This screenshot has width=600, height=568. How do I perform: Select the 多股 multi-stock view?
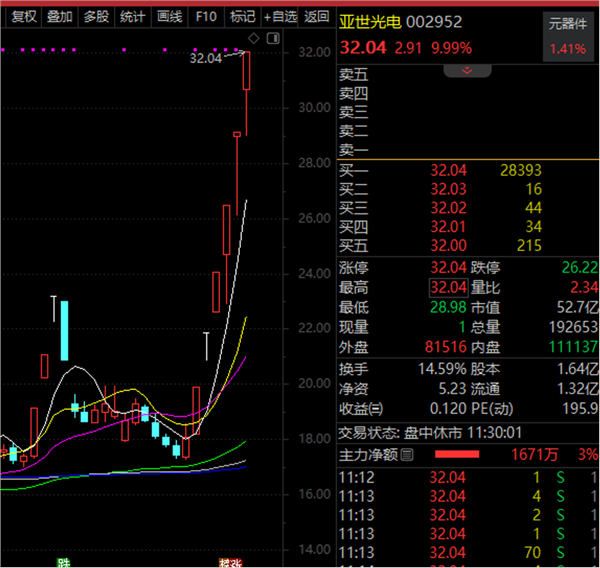[96, 16]
